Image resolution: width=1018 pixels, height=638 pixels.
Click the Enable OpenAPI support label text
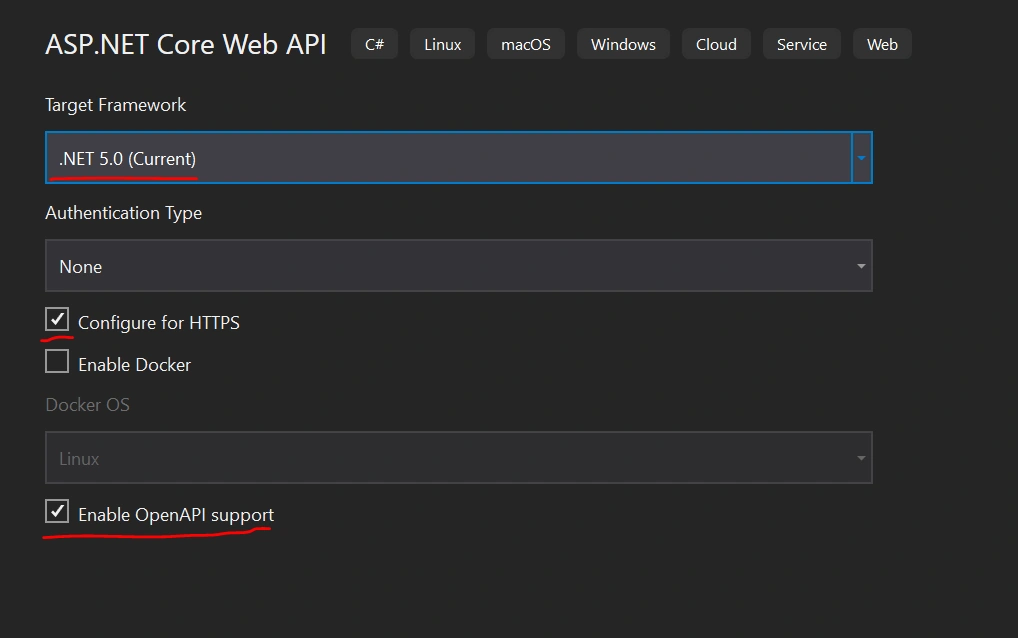click(x=176, y=515)
